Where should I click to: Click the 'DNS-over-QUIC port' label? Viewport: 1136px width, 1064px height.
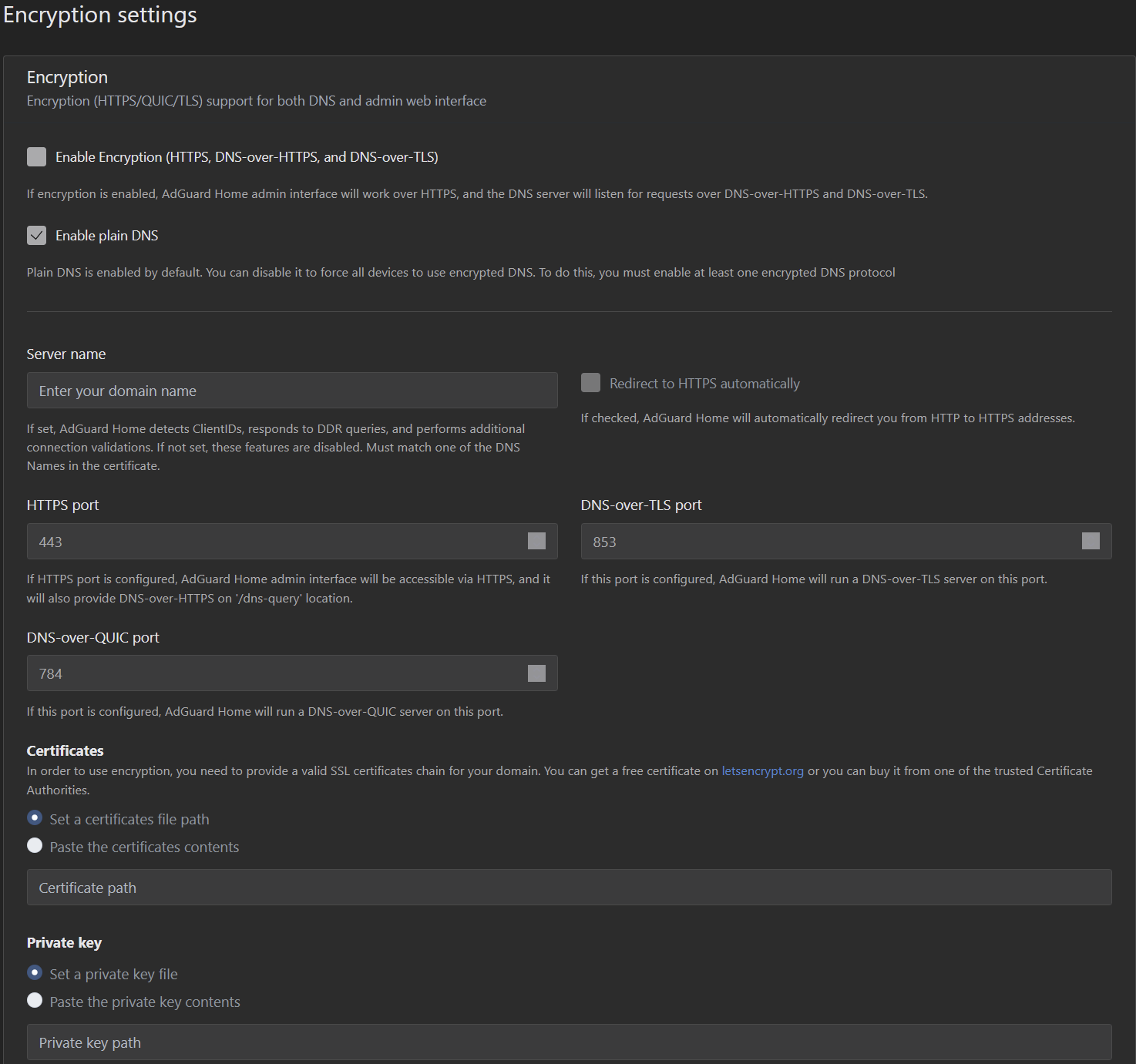(93, 638)
